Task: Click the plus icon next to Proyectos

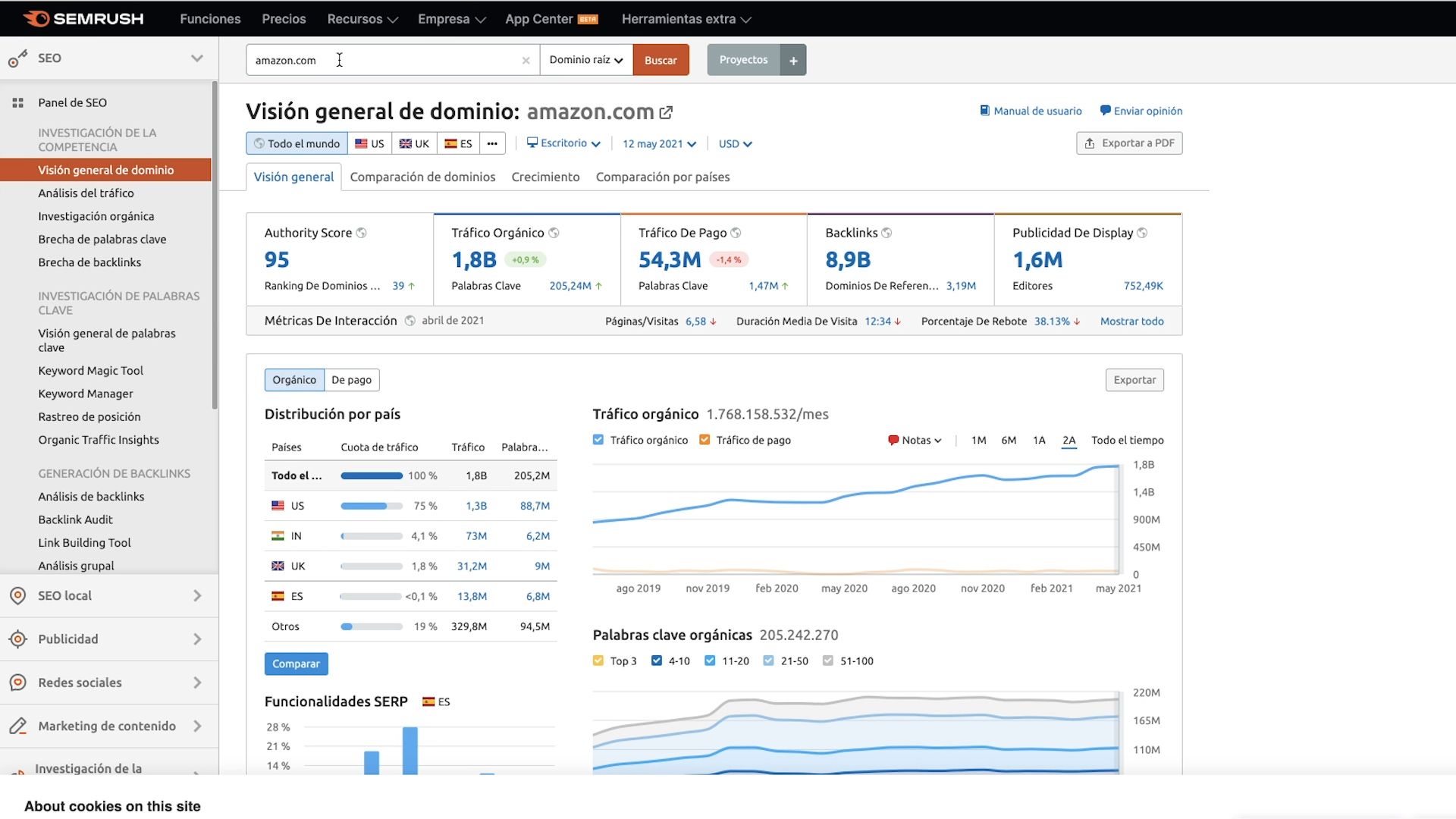Action: point(793,60)
